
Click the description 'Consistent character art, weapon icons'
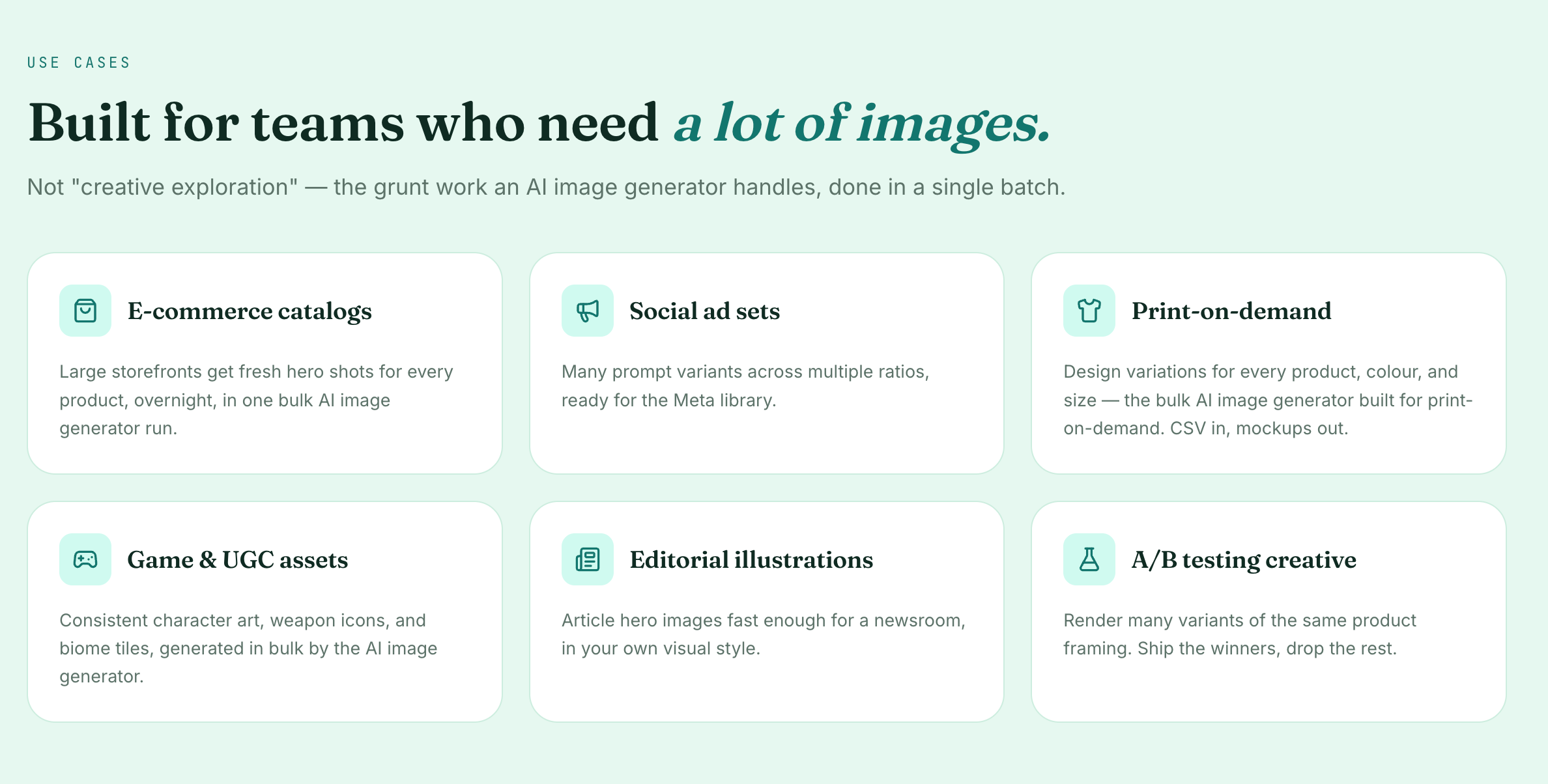(248, 649)
